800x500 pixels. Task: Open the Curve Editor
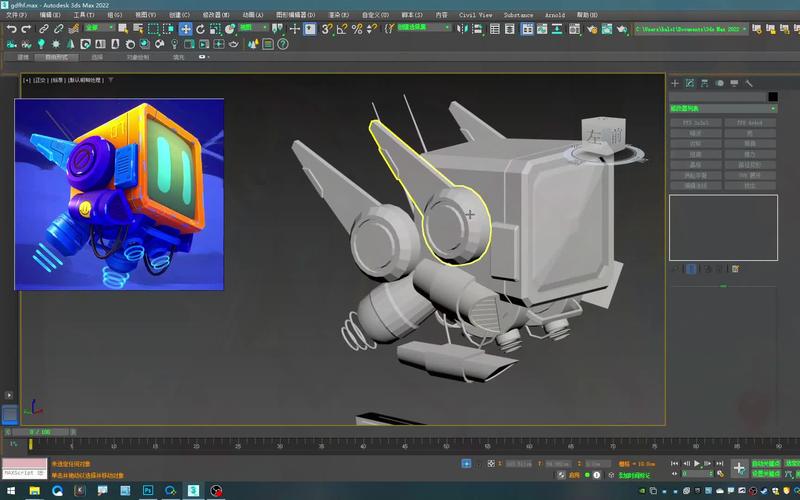click(542, 29)
